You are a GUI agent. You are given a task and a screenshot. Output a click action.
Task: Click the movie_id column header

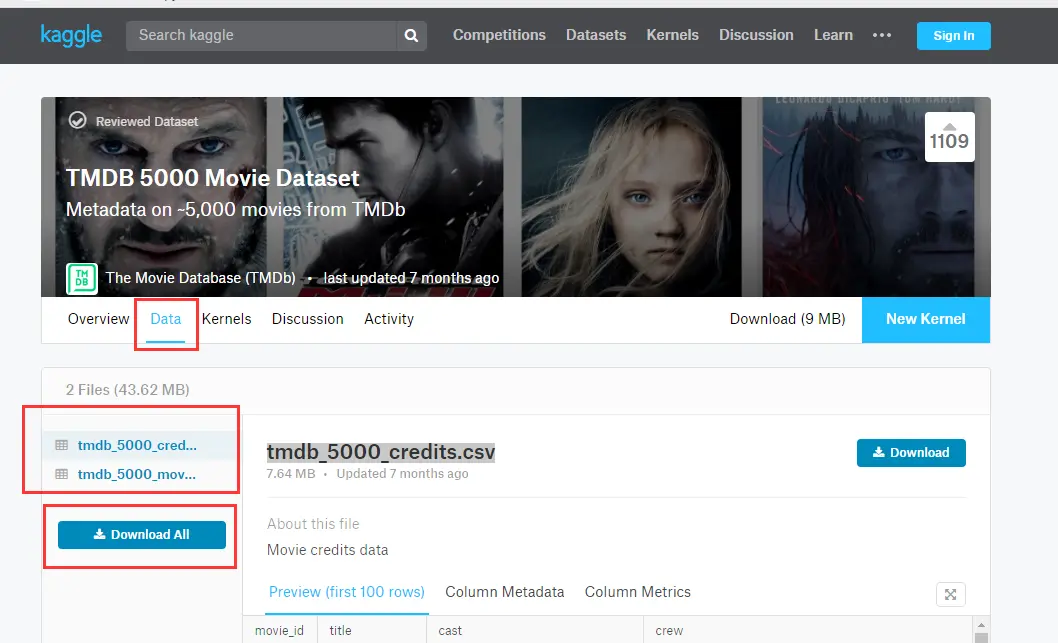(279, 630)
